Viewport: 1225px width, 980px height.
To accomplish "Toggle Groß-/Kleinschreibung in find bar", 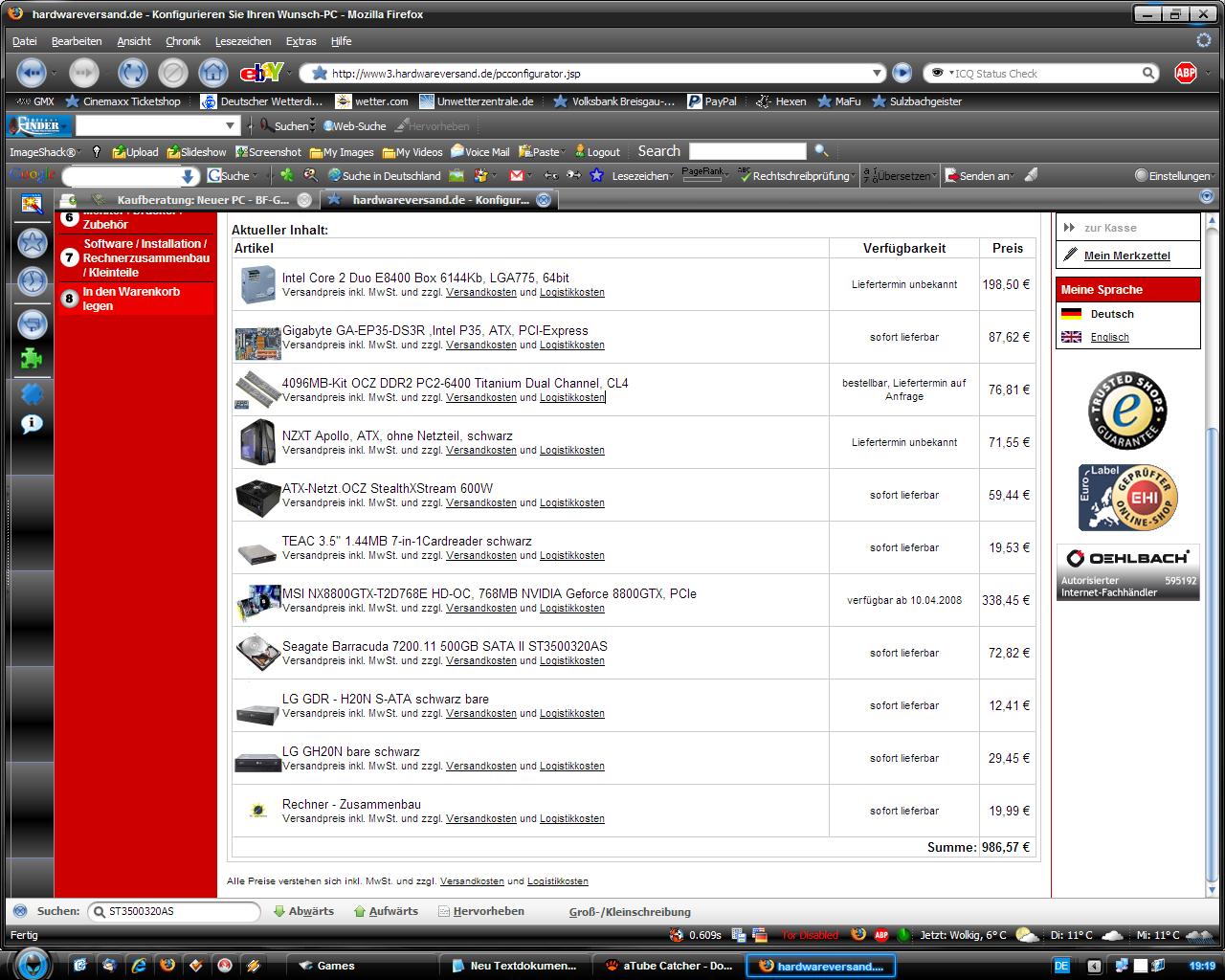I will click(630, 912).
